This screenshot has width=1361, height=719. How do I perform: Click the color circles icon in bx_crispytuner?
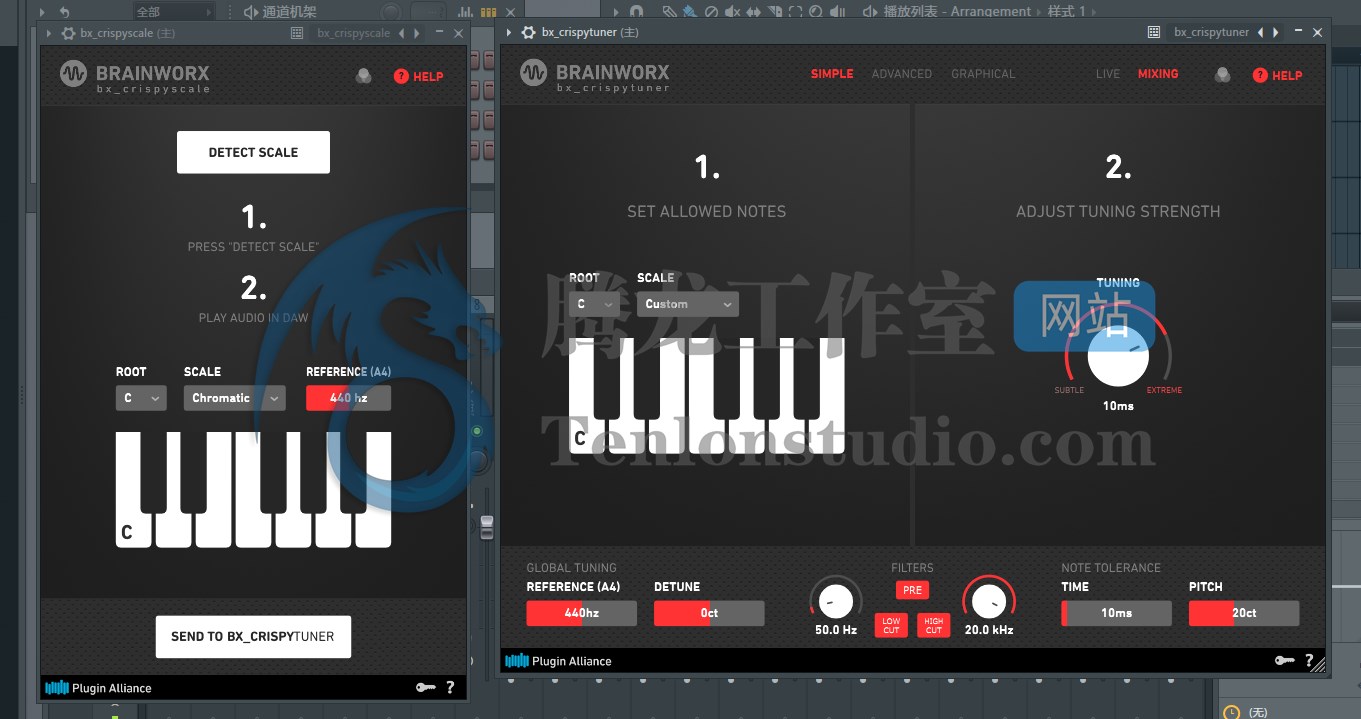point(1222,75)
